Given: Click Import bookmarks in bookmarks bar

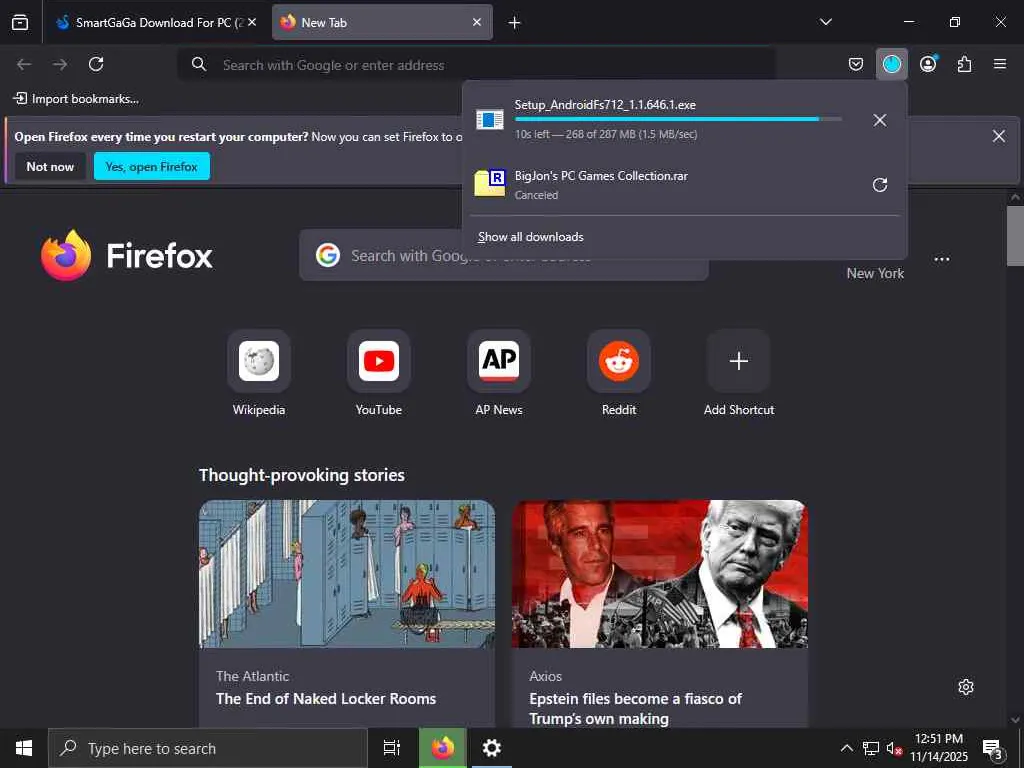Looking at the screenshot, I should [x=76, y=99].
